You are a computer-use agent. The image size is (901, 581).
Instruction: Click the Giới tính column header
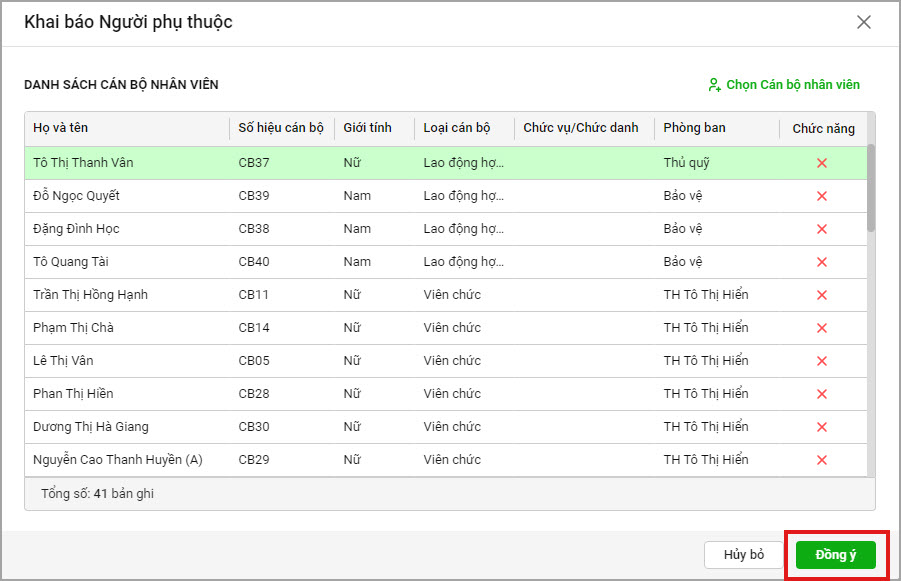pyautogui.click(x=367, y=128)
